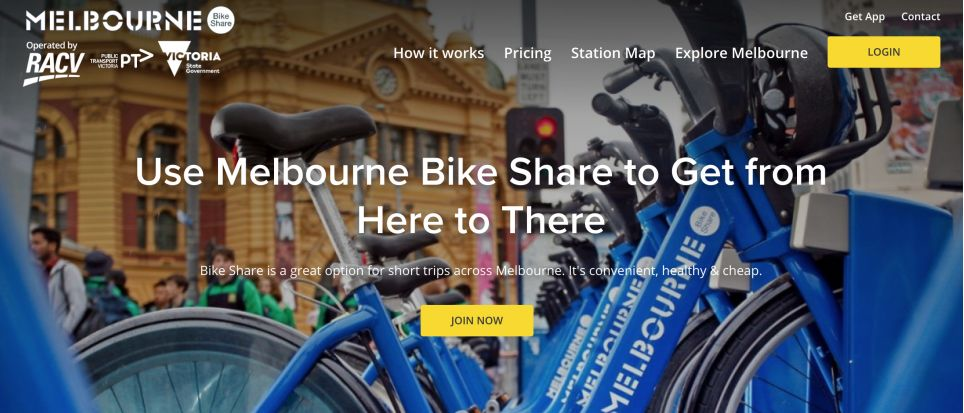Go to the Pricing menu item

527,53
